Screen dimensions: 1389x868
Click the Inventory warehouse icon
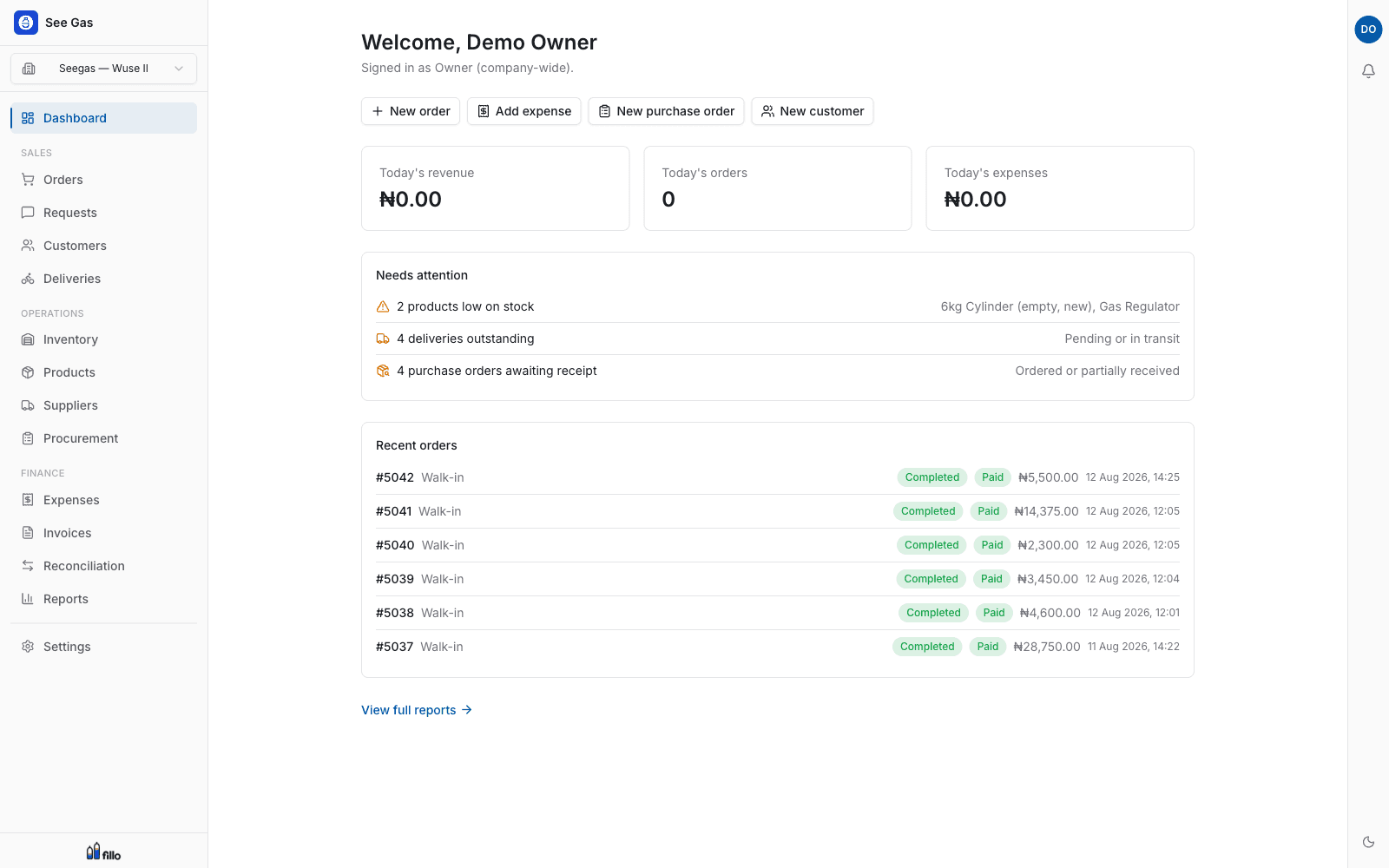[x=28, y=339]
